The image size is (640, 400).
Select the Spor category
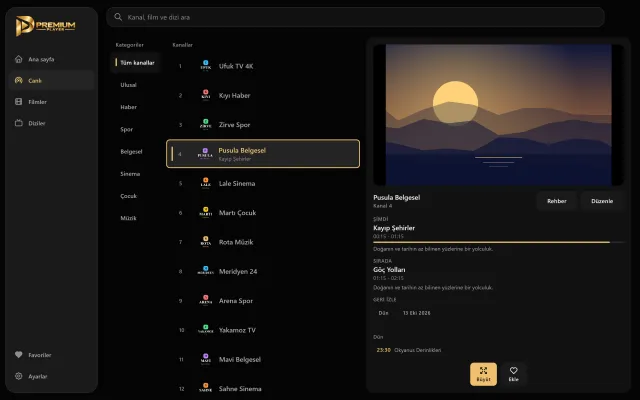(x=127, y=129)
